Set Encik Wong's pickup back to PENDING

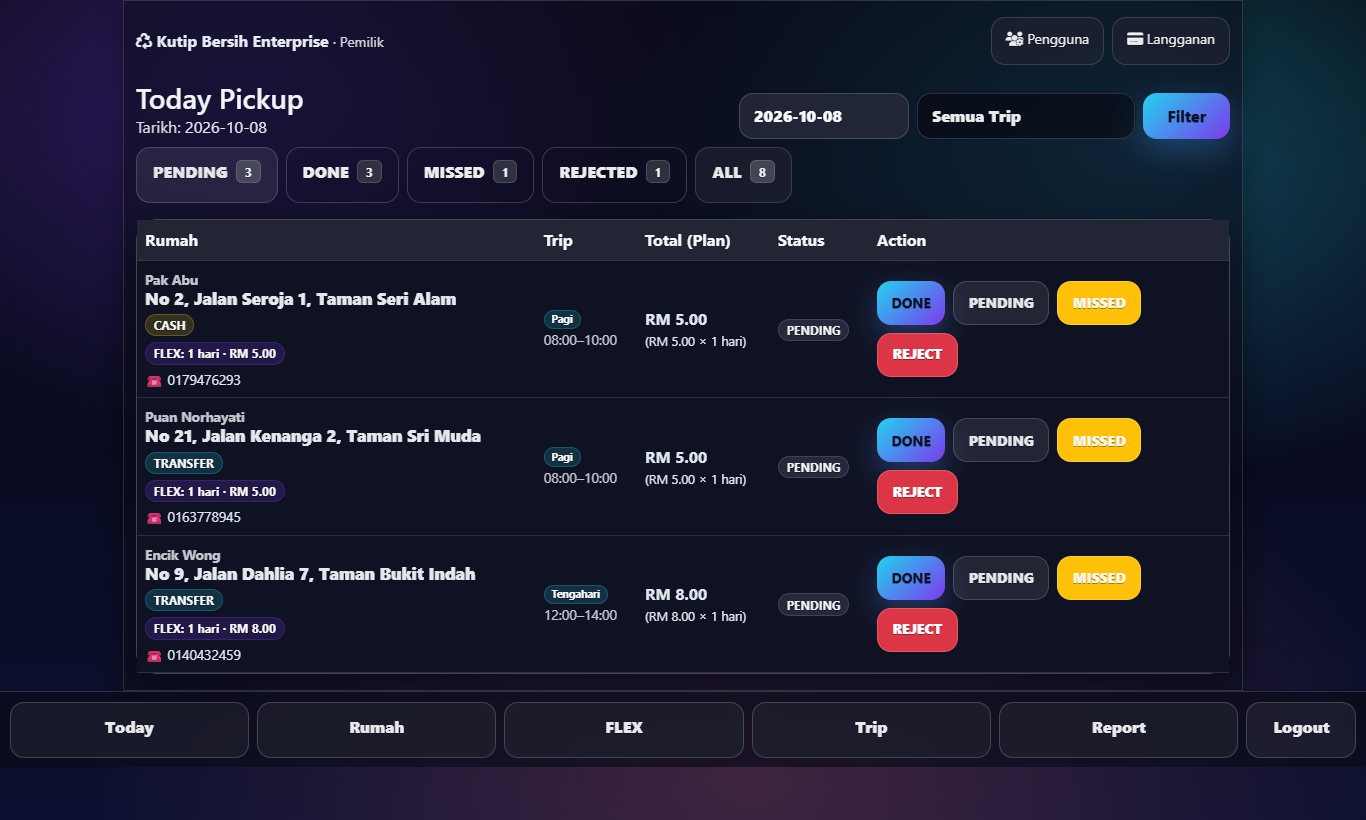click(1001, 578)
